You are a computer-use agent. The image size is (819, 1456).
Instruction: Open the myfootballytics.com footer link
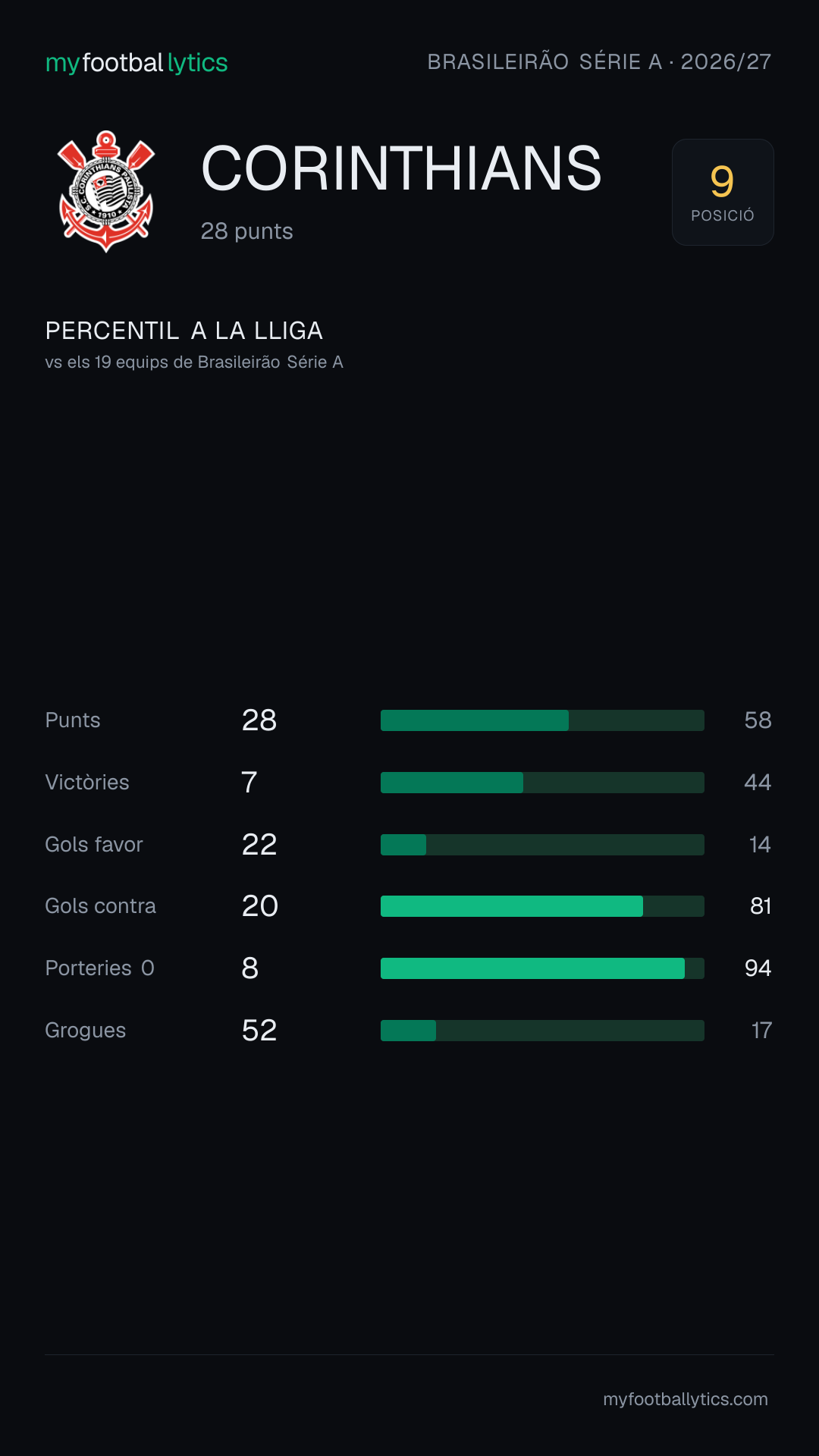686,1399
